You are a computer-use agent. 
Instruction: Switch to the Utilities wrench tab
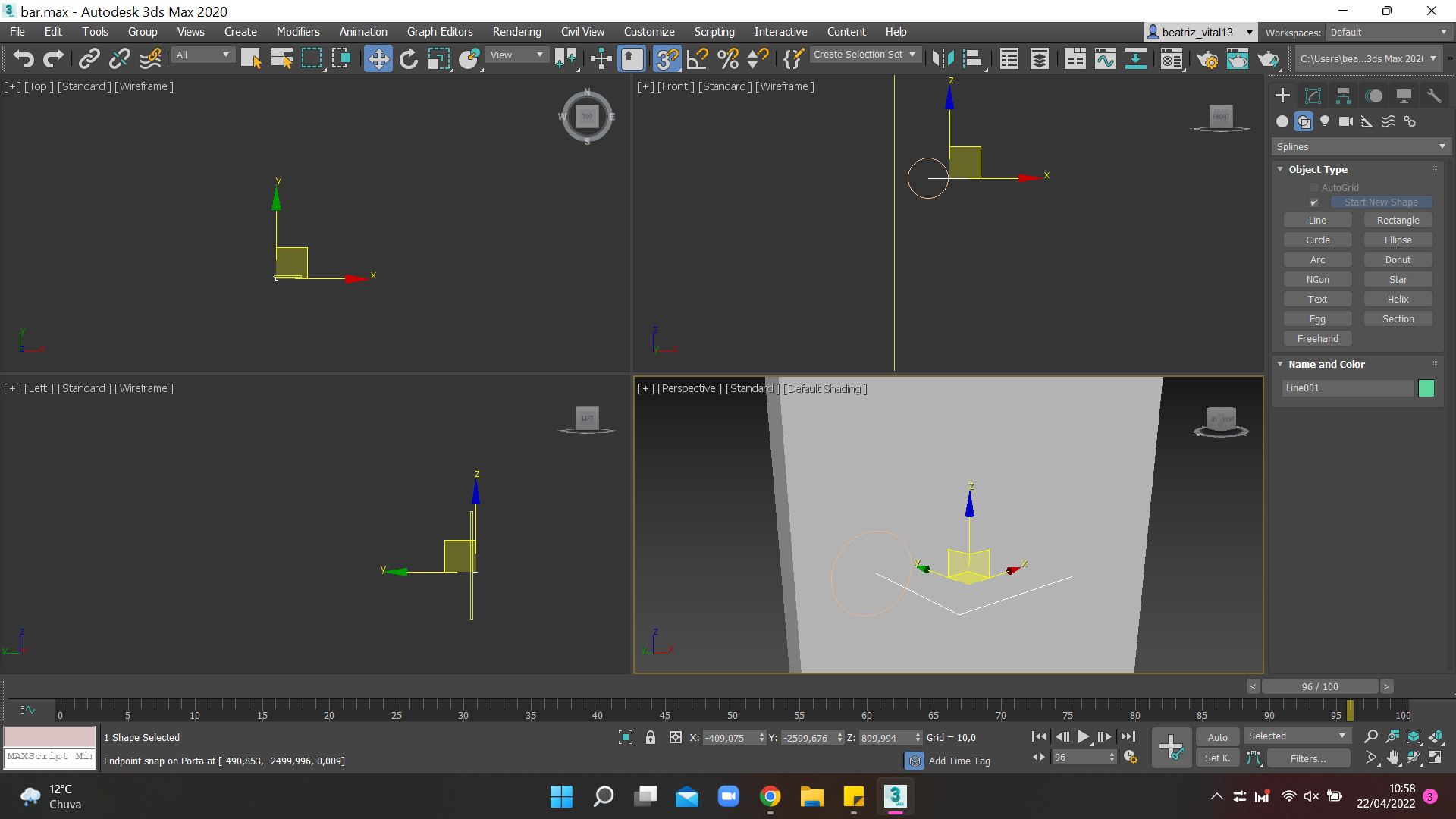(1434, 96)
